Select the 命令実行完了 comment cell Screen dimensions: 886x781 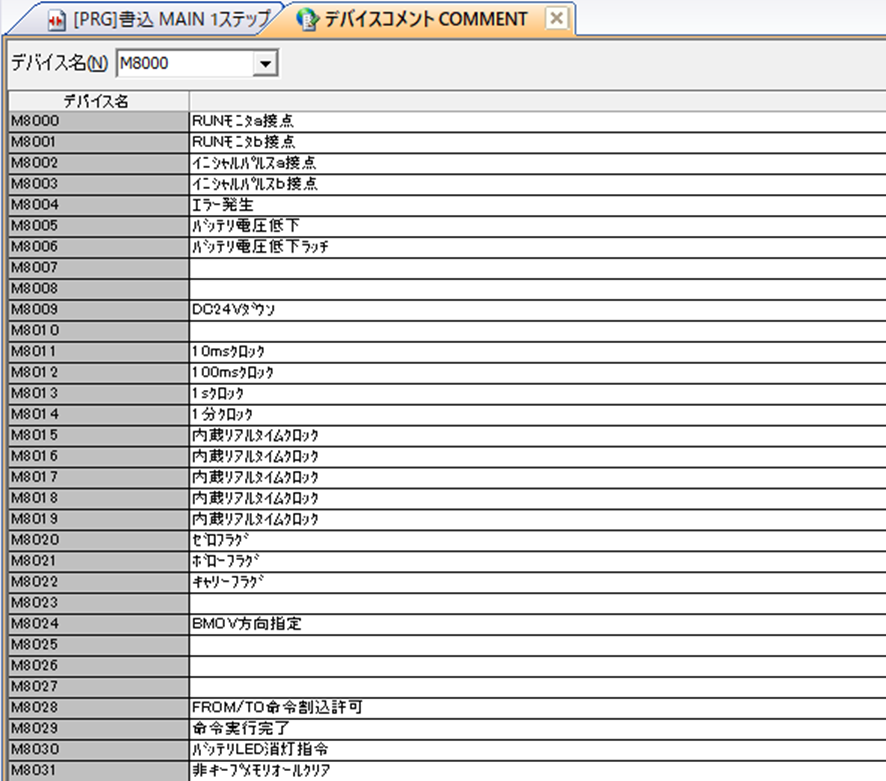pos(537,728)
